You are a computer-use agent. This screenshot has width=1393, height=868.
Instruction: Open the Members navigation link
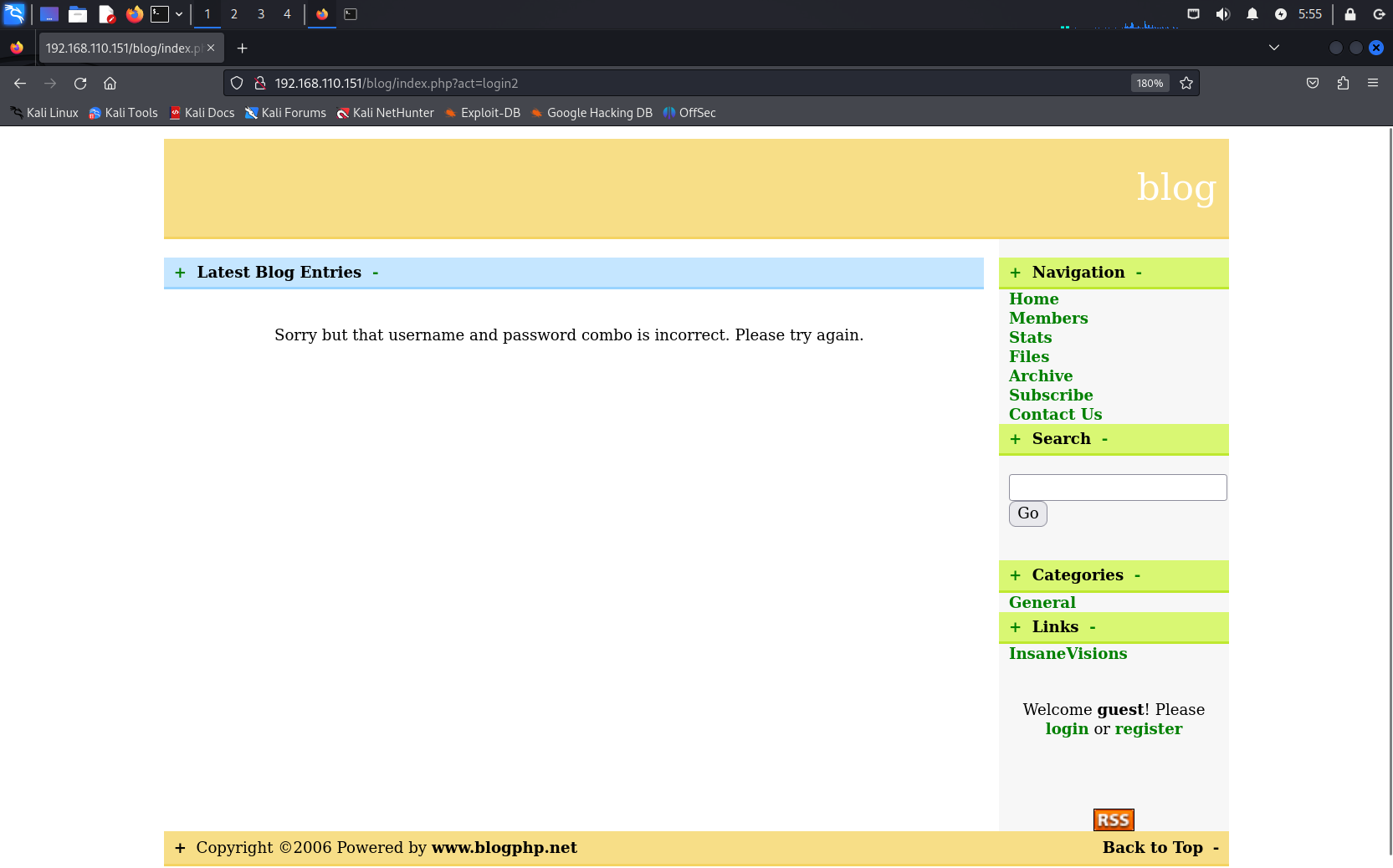[1048, 319]
